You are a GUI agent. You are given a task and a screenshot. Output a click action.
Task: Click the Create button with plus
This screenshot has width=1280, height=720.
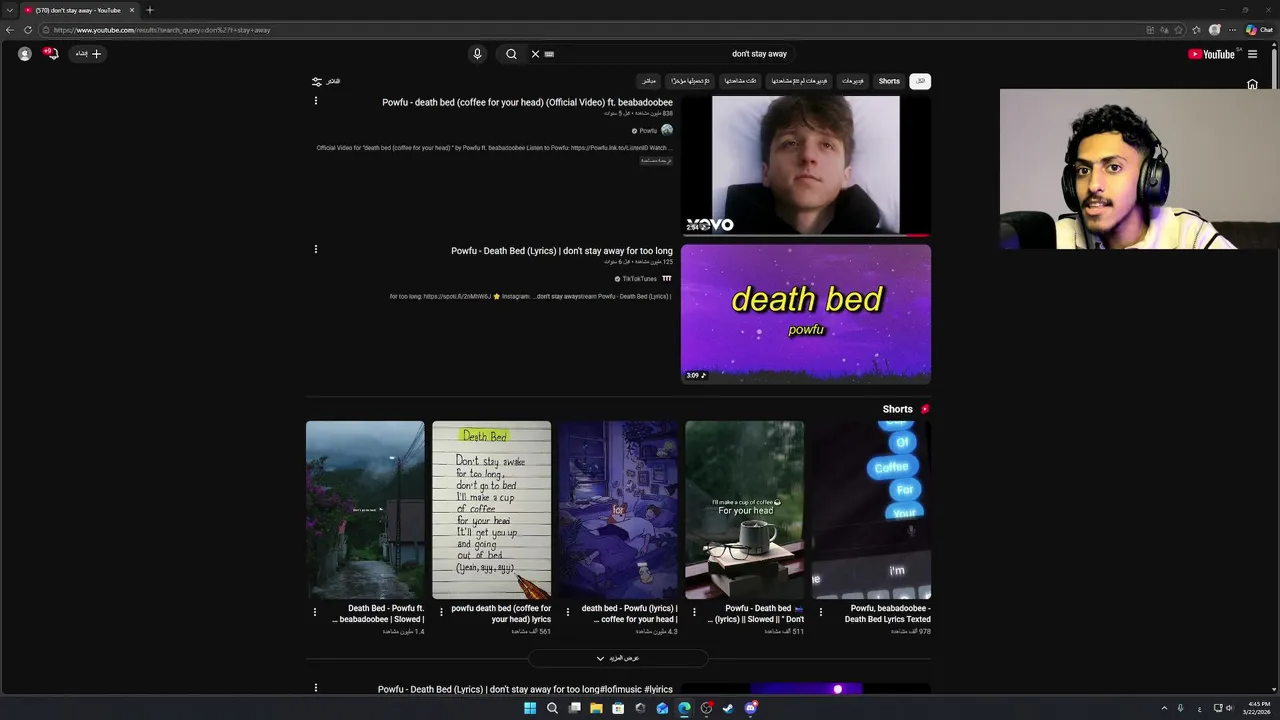[88, 54]
